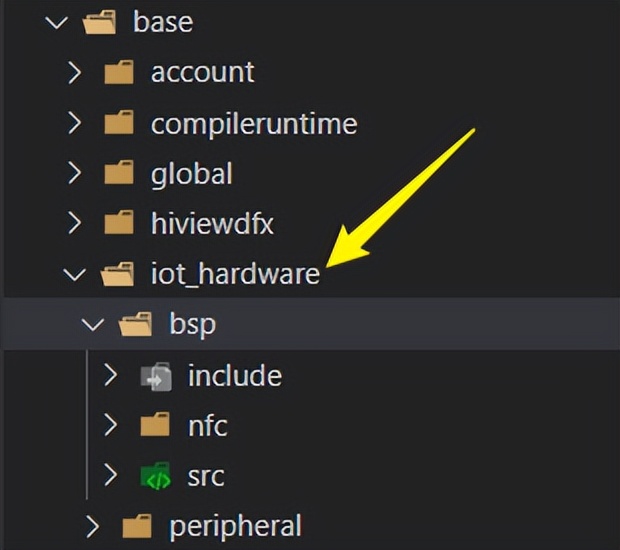Click the global folder icon
Screen dimensions: 620x550
118,173
